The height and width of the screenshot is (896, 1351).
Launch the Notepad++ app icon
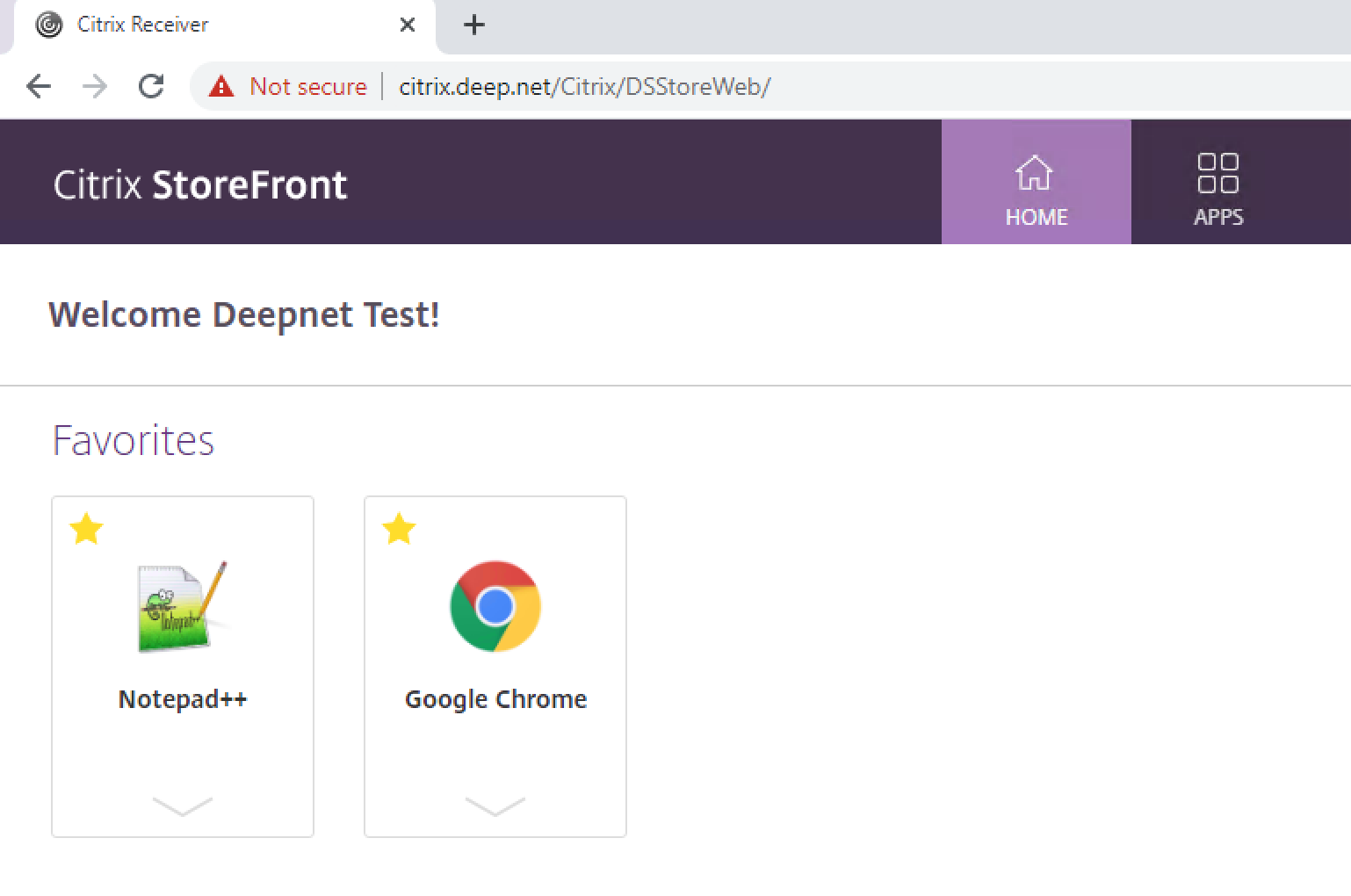tap(182, 607)
